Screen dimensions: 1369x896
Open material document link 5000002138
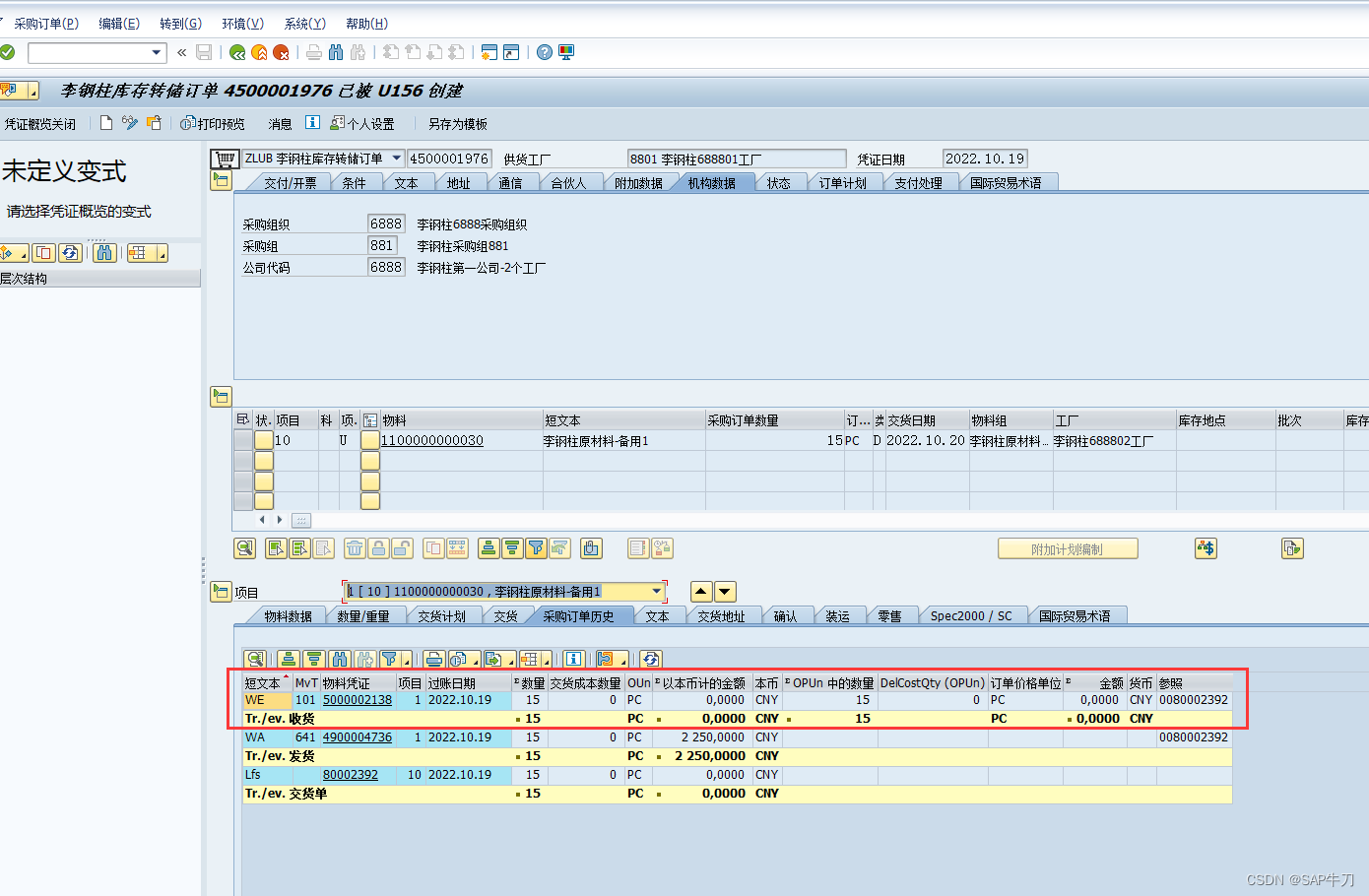coord(358,700)
